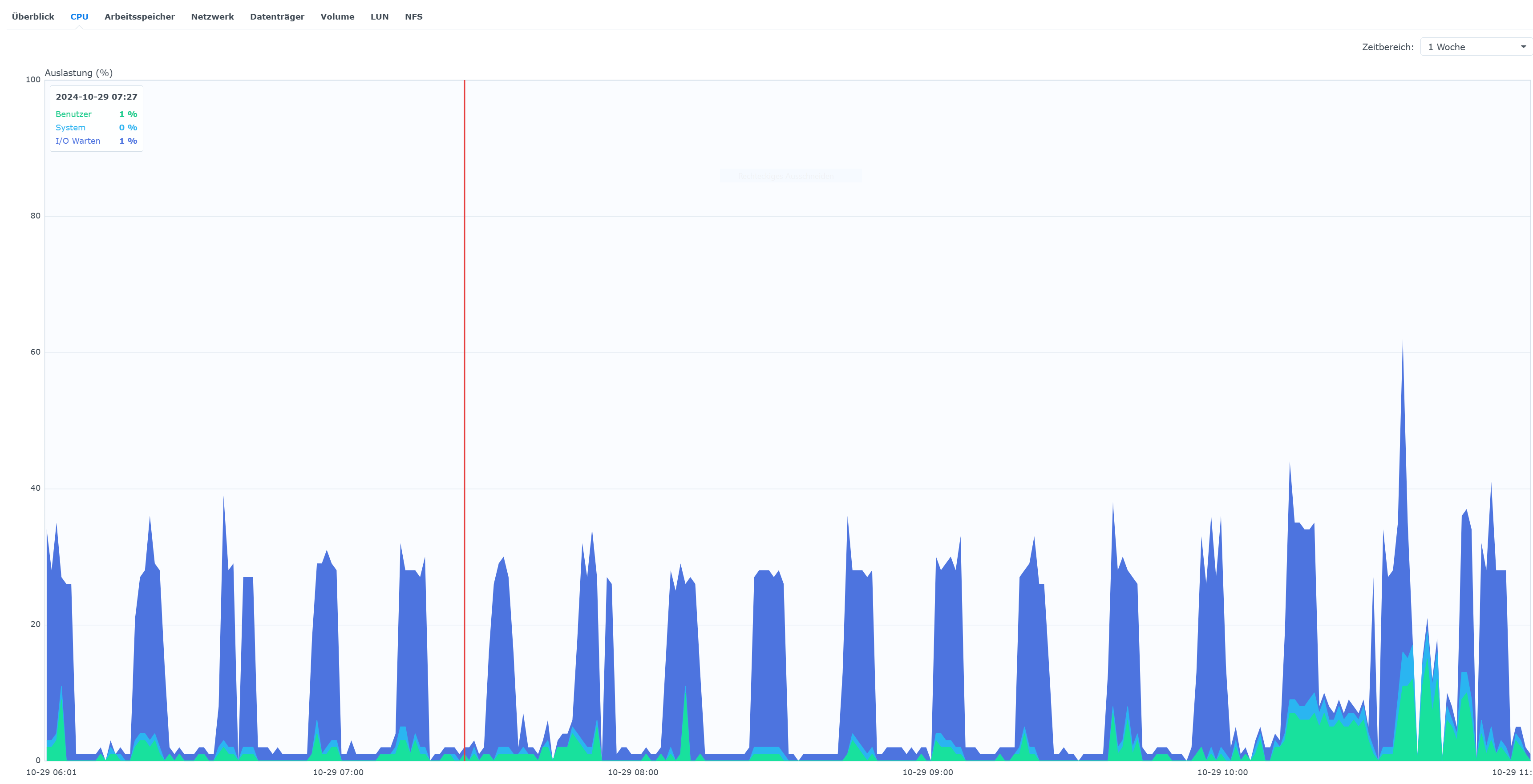Select the CPU tab

point(79,16)
